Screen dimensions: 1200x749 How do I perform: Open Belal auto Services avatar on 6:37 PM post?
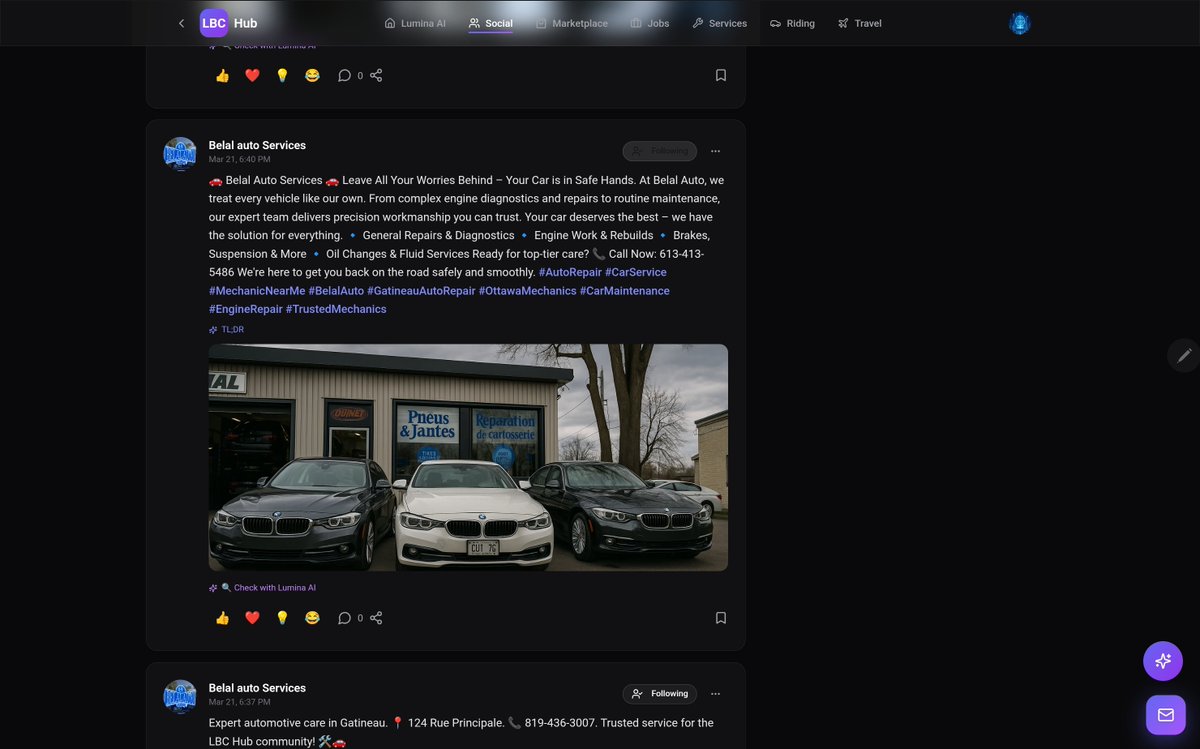click(x=180, y=697)
